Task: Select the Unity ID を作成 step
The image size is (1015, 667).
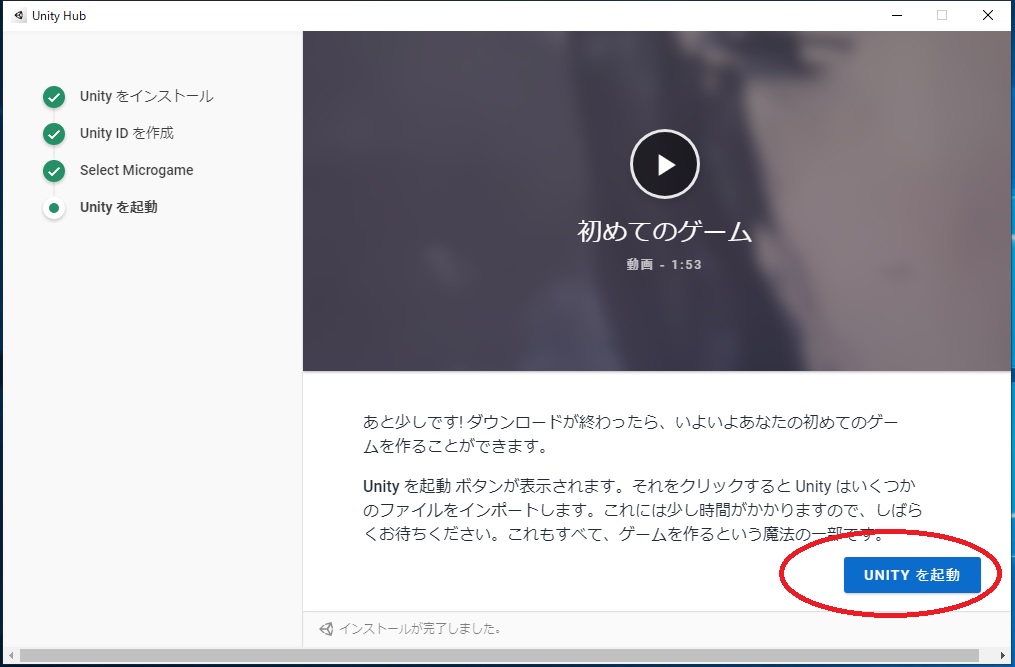Action: click(x=127, y=133)
